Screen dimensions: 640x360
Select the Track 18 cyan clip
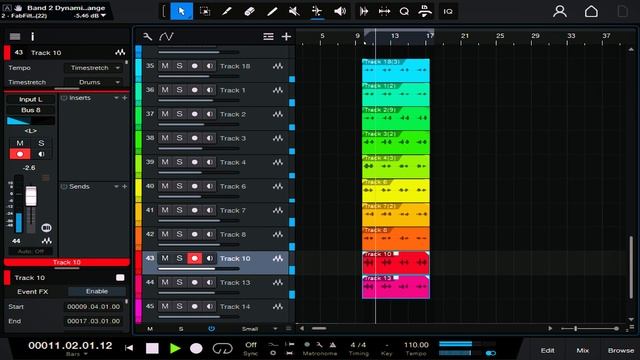(x=396, y=70)
